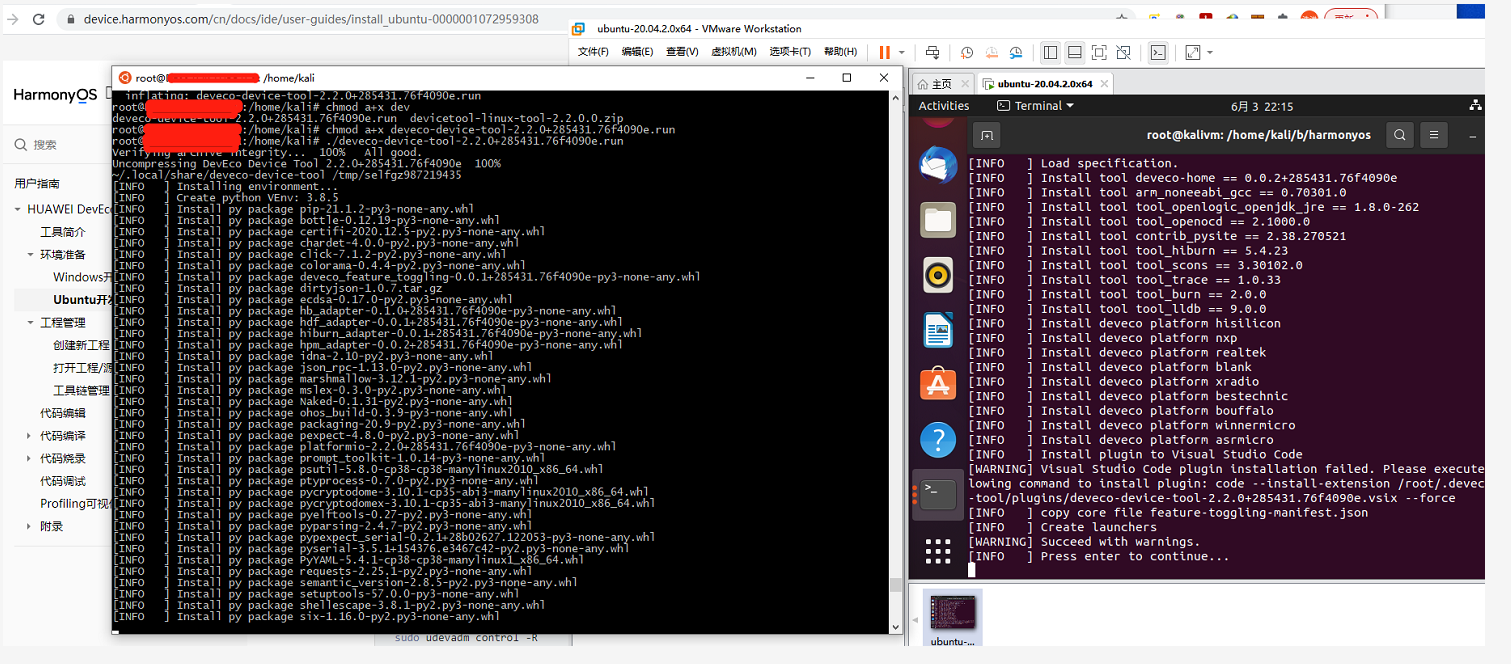Switch to the 主页 tab in VMware
This screenshot has height=664, width=1511.
click(941, 84)
